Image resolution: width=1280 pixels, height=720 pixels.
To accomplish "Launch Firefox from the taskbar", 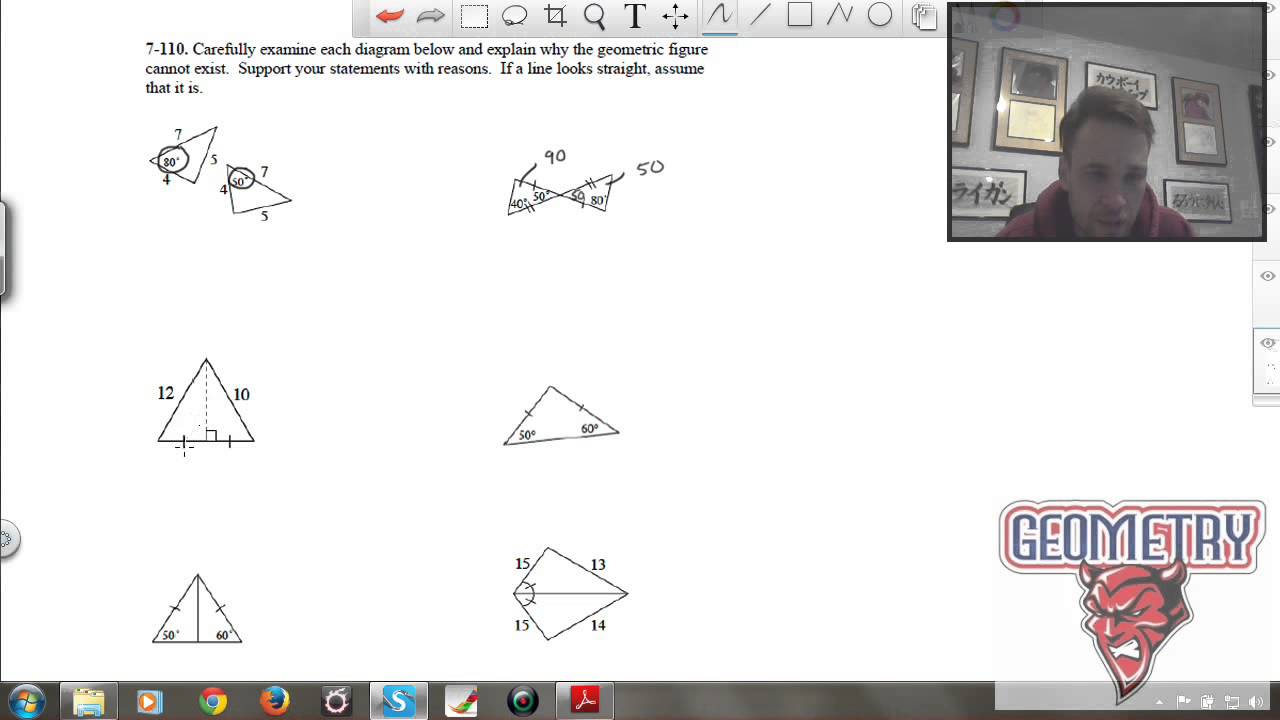I will (274, 702).
